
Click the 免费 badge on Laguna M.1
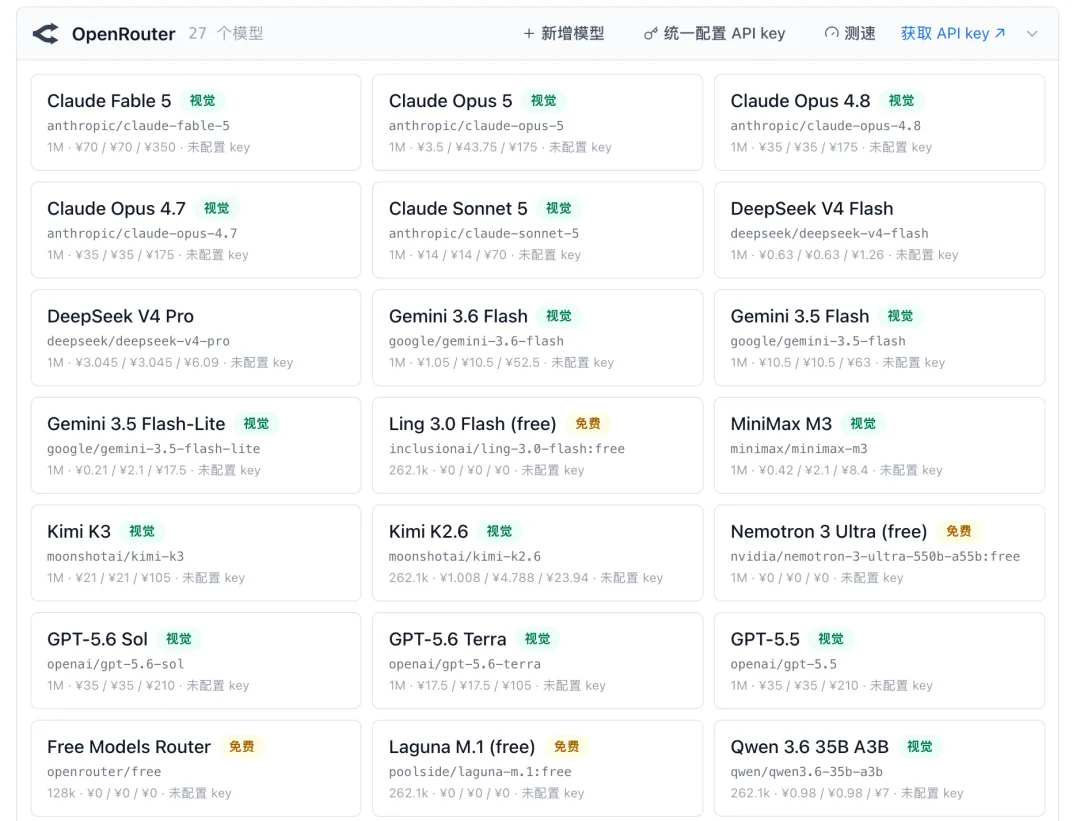(x=566, y=747)
